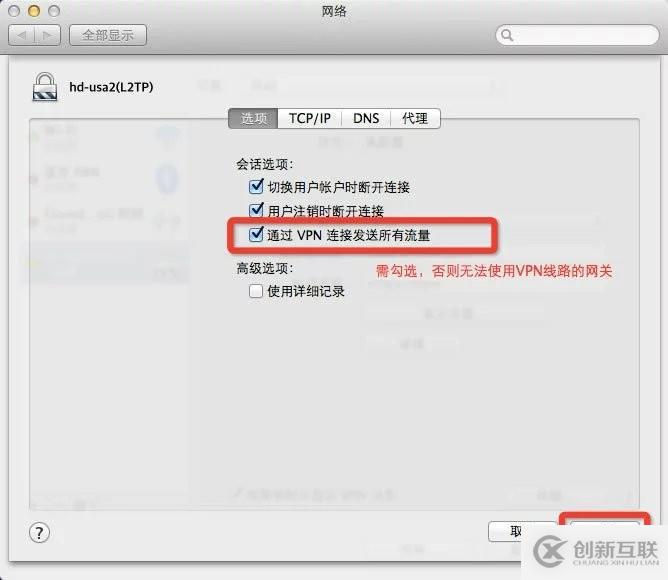Open the DNS tab
668x580 pixels.
tap(366, 118)
